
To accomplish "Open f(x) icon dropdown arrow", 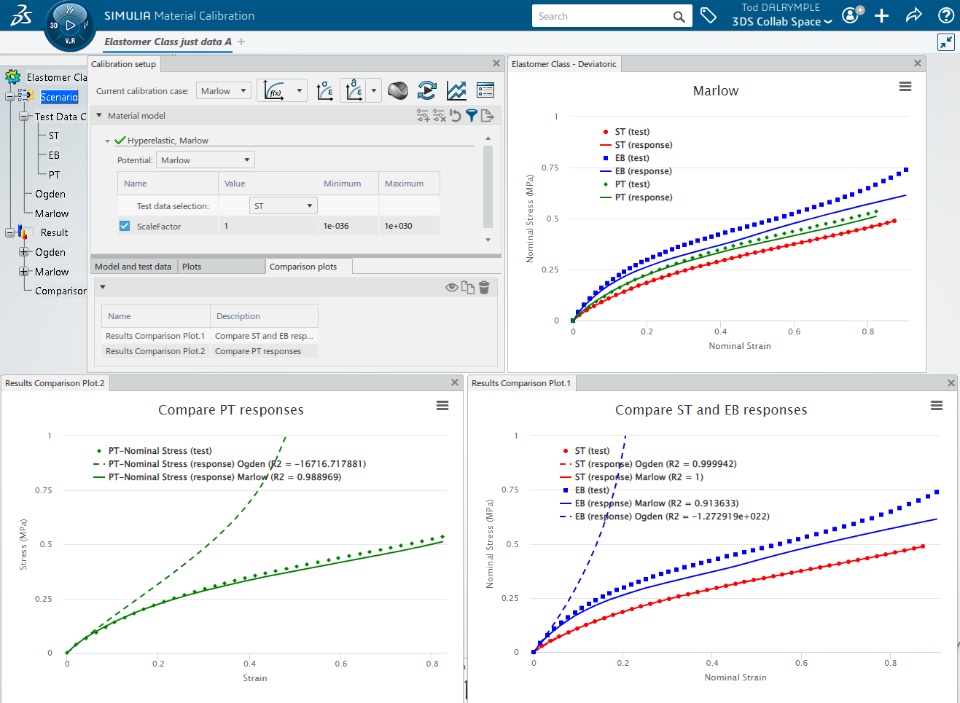I will point(299,91).
